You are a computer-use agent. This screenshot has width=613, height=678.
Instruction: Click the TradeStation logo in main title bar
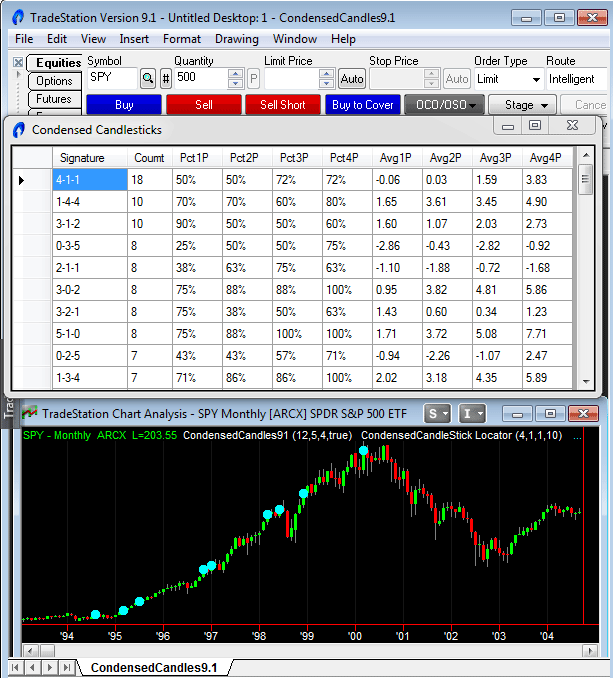(x=18, y=17)
